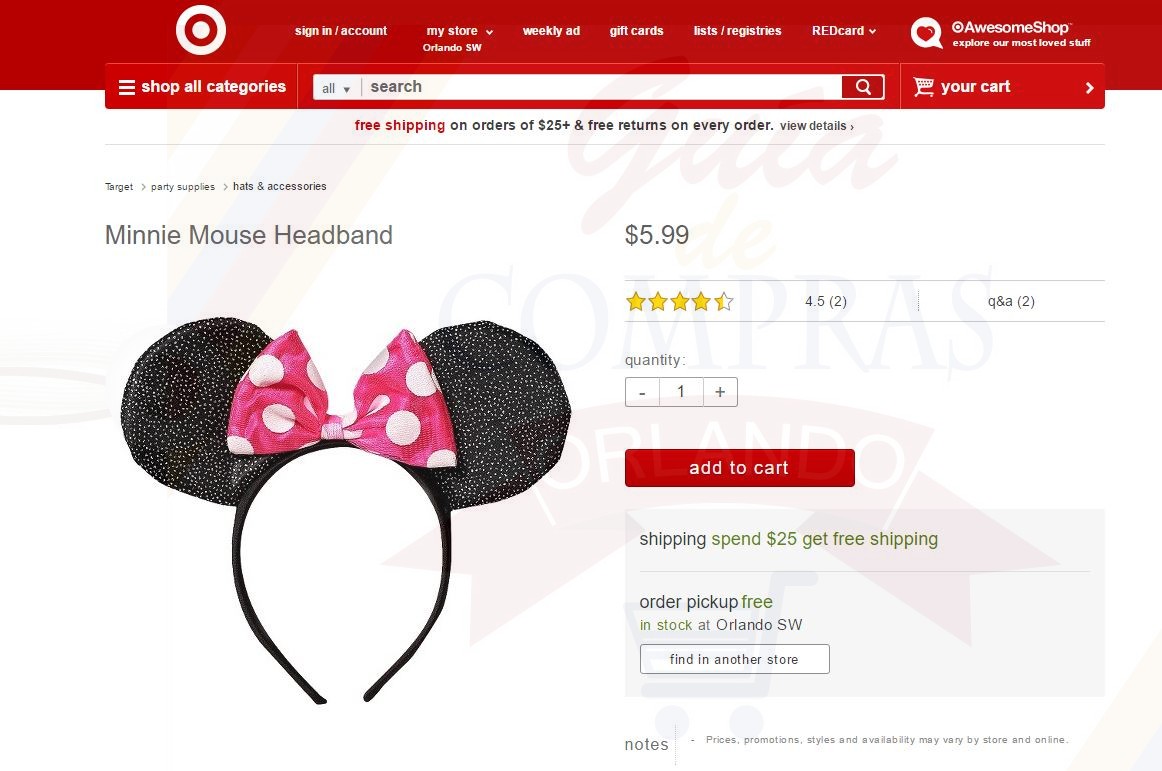The image size is (1162, 771).
Task: Click the star rating icons
Action: tap(680, 301)
